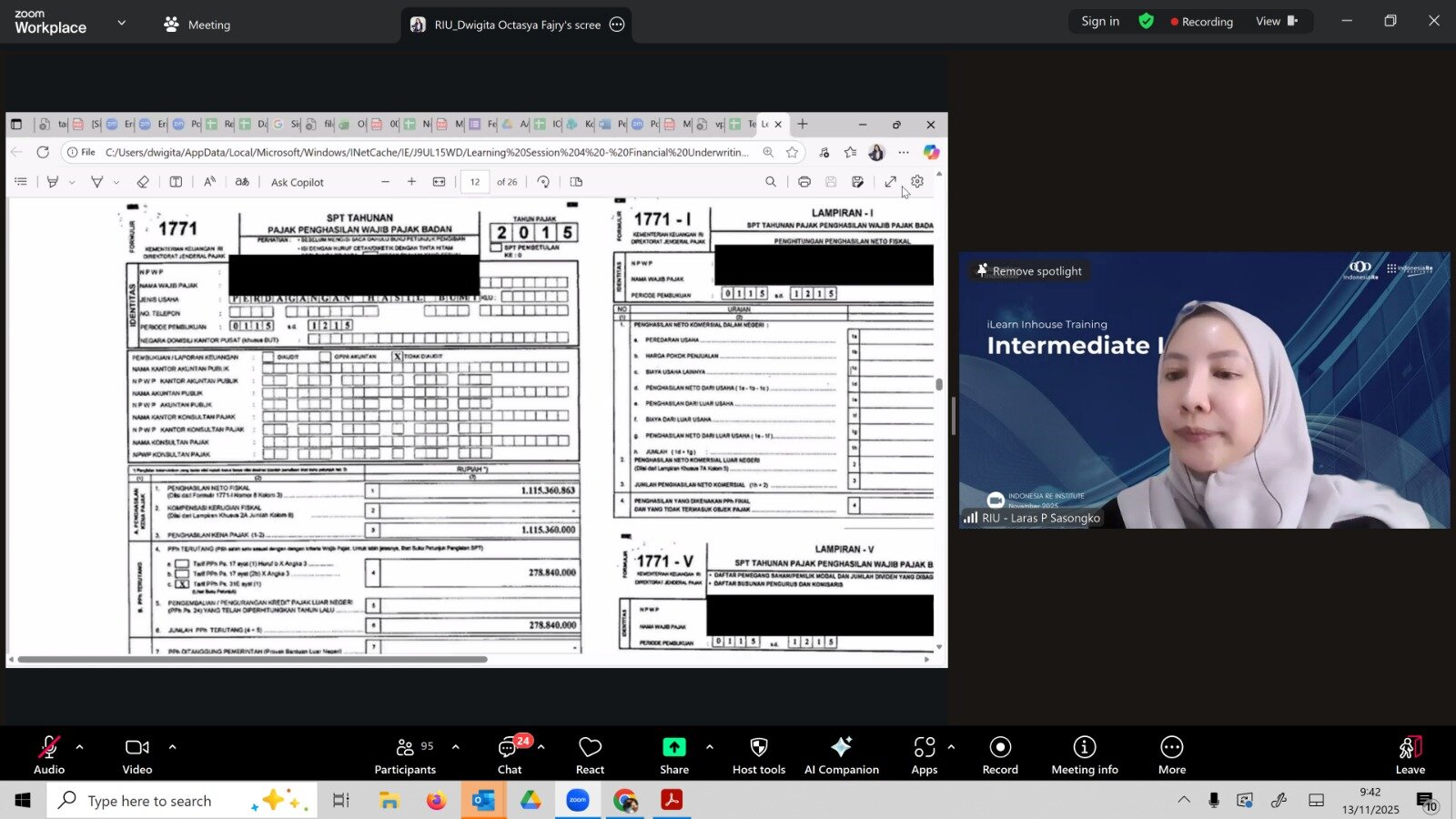Viewport: 1456px width, 819px height.
Task: Toggle the Video camera on or off
Action: tap(137, 755)
